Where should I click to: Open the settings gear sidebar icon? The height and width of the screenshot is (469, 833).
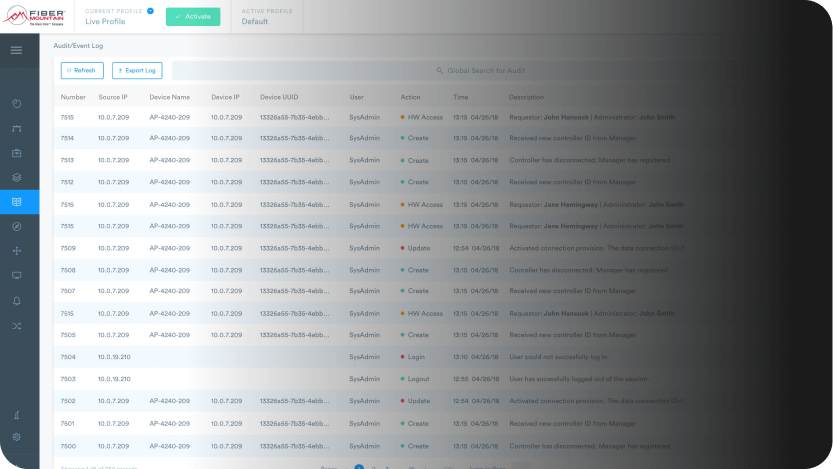point(16,437)
